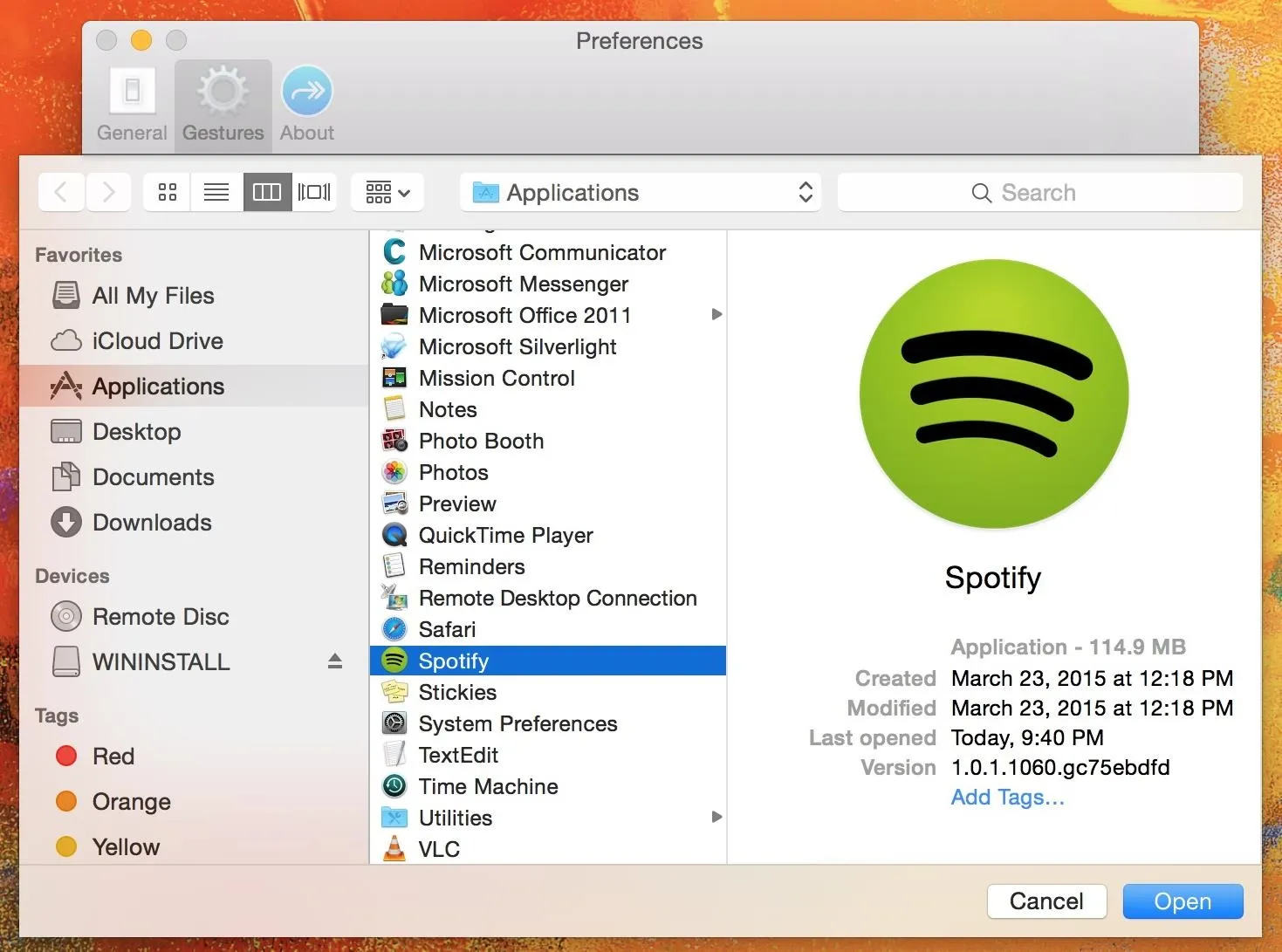1282x952 pixels.
Task: Click the QuickTime Player text label
Action: pyautogui.click(x=506, y=536)
